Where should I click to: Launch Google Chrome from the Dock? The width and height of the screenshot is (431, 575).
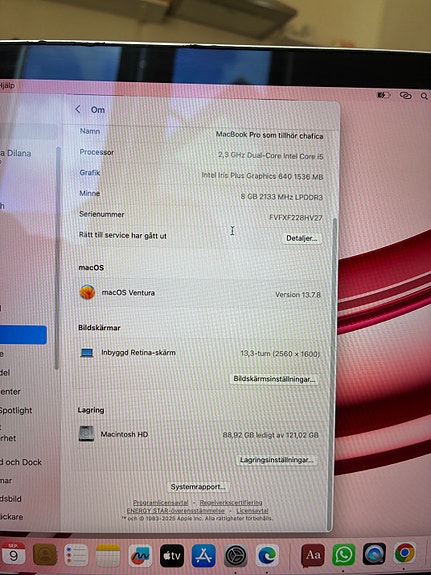point(405,553)
